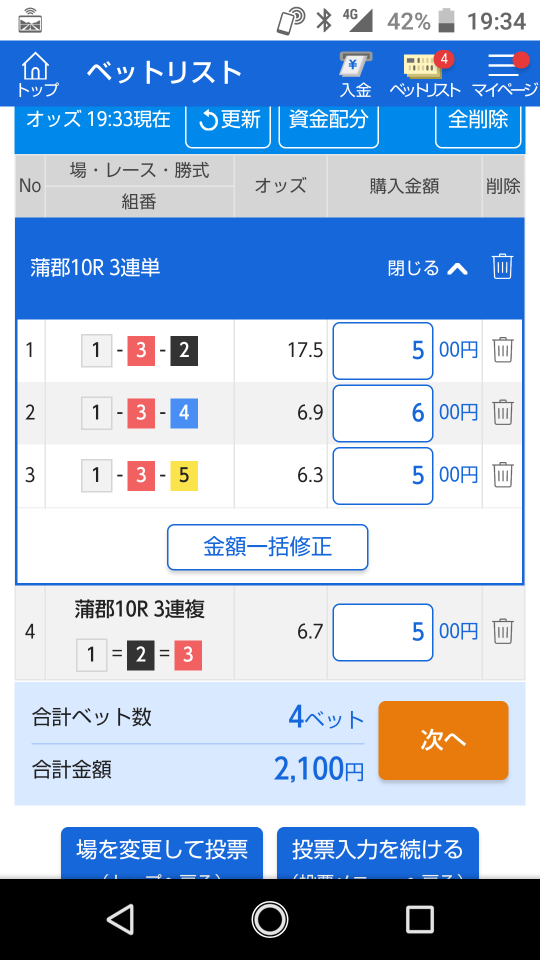Open the deposit (入金) icon
This screenshot has height=960, width=540.
click(356, 75)
